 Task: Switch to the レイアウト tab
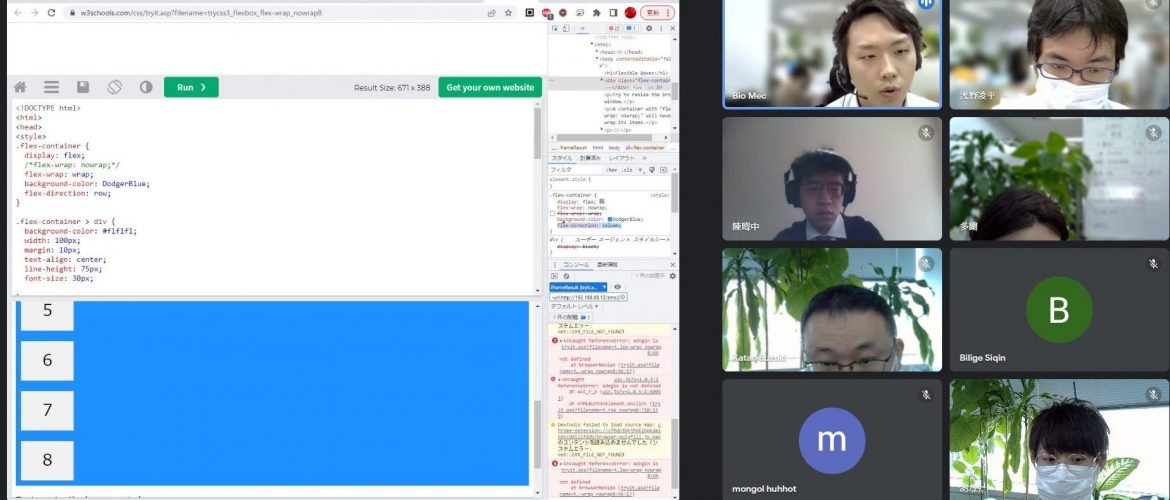point(621,158)
